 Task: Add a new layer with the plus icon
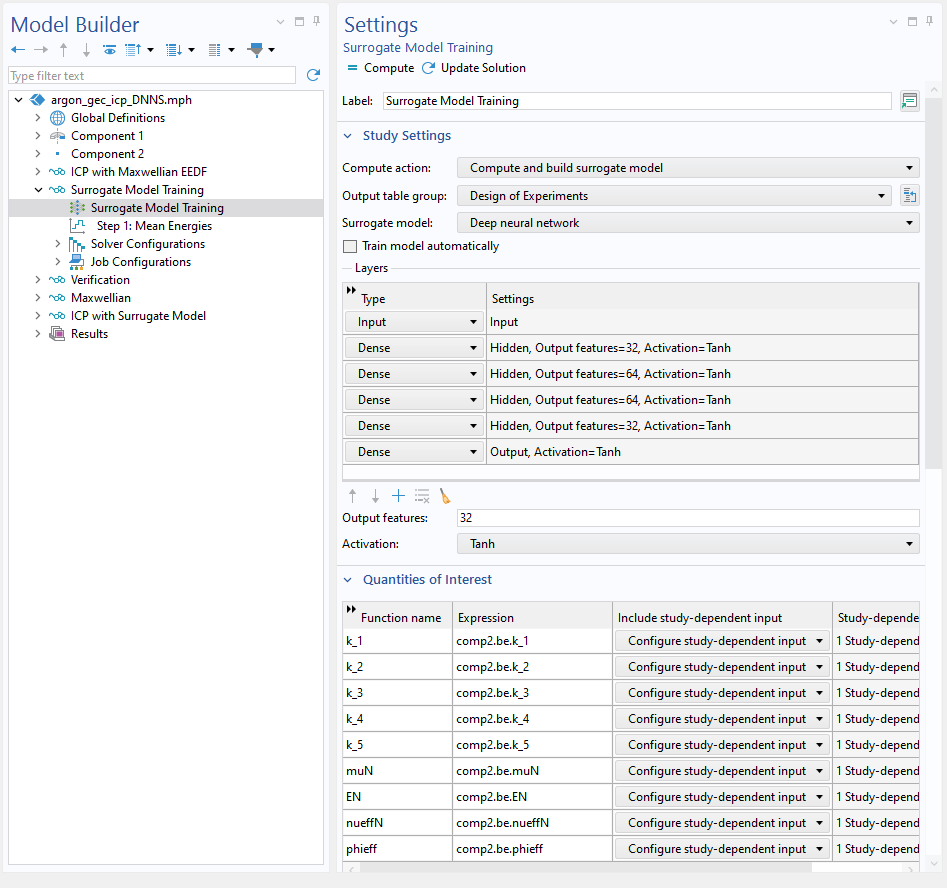[398, 496]
